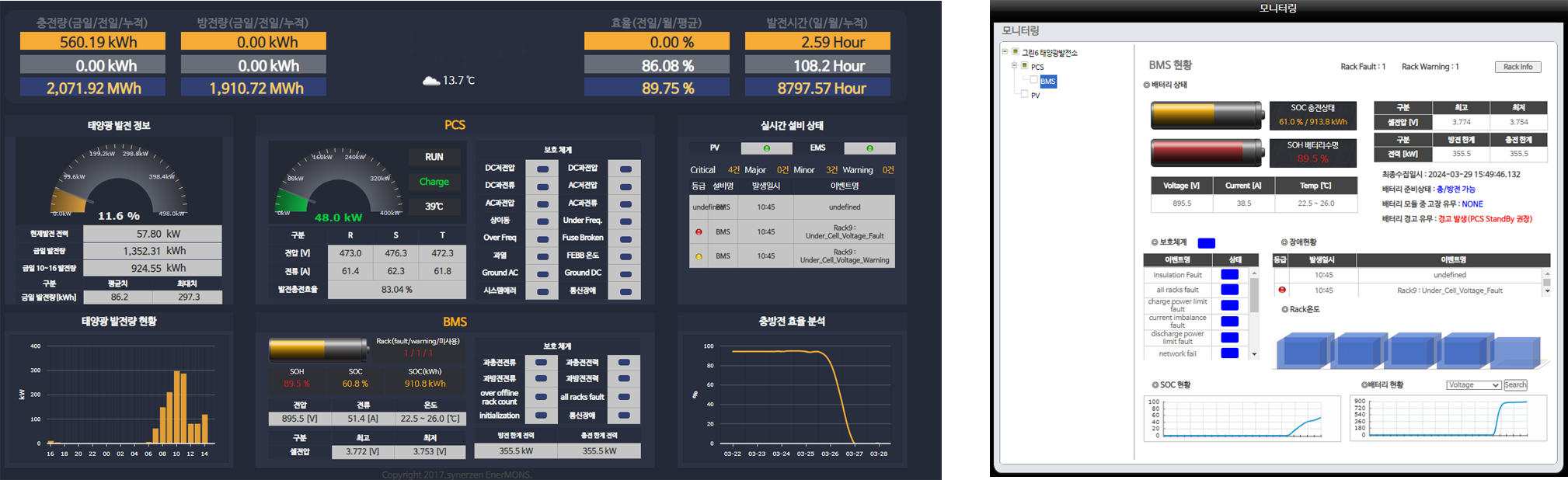
Task: Click the cloud weather icon
Action: [x=431, y=81]
